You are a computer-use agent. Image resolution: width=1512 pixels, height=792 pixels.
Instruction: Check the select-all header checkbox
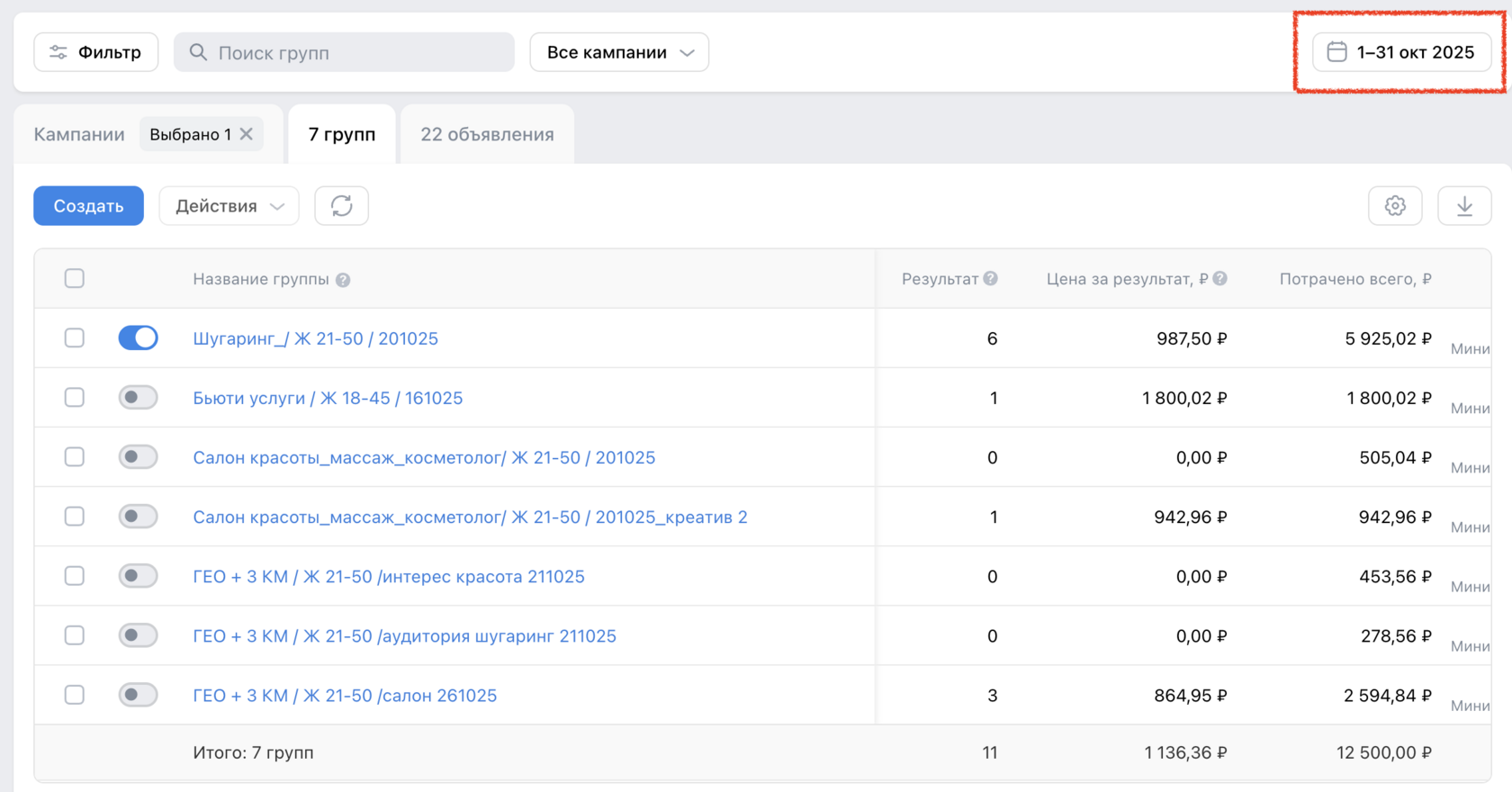pyautogui.click(x=75, y=279)
